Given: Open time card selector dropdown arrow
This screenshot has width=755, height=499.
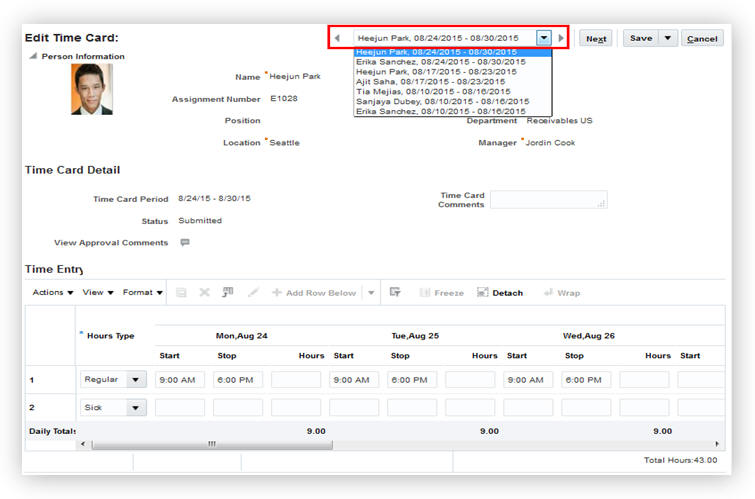Looking at the screenshot, I should [544, 38].
